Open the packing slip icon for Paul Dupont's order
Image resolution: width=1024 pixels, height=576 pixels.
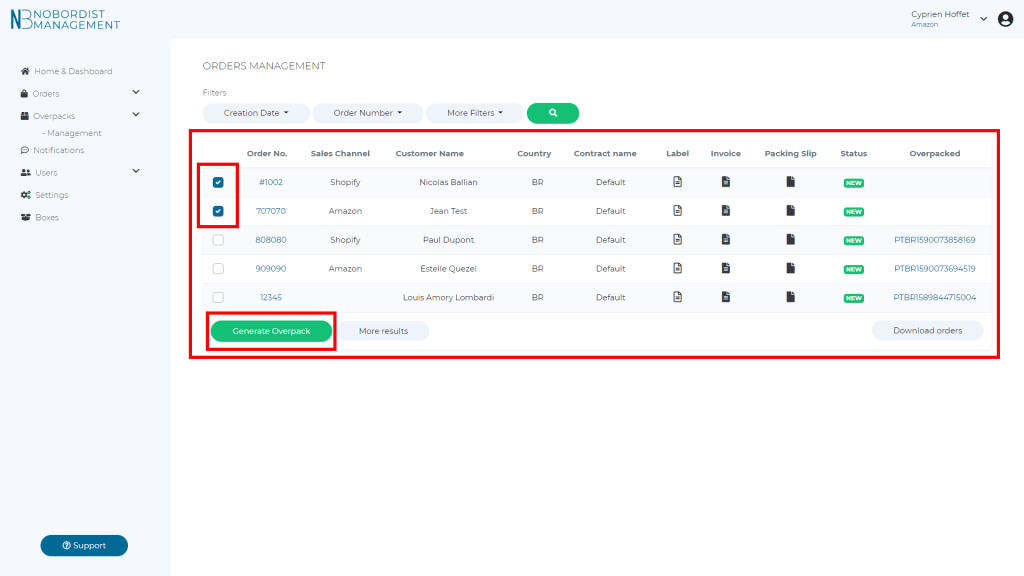point(790,240)
